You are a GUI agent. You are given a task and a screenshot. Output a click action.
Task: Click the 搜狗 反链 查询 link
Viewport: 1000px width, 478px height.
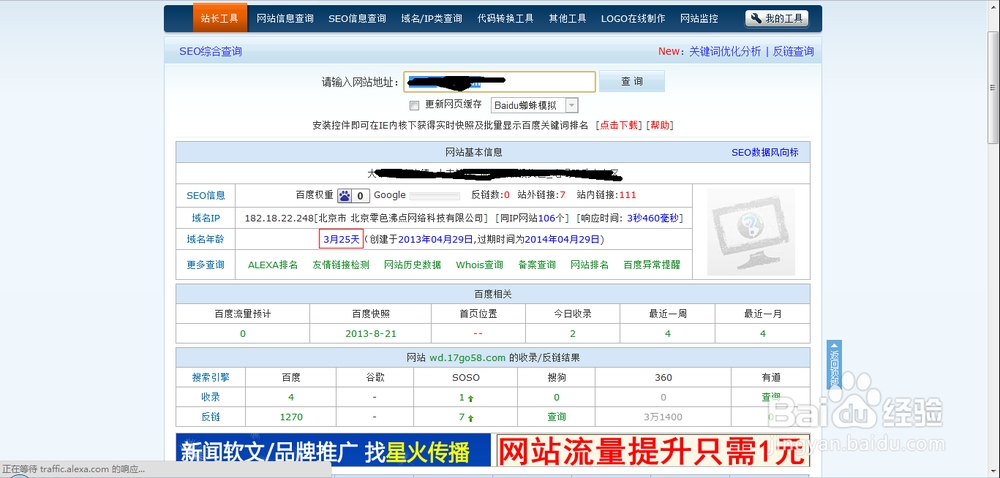point(557,417)
